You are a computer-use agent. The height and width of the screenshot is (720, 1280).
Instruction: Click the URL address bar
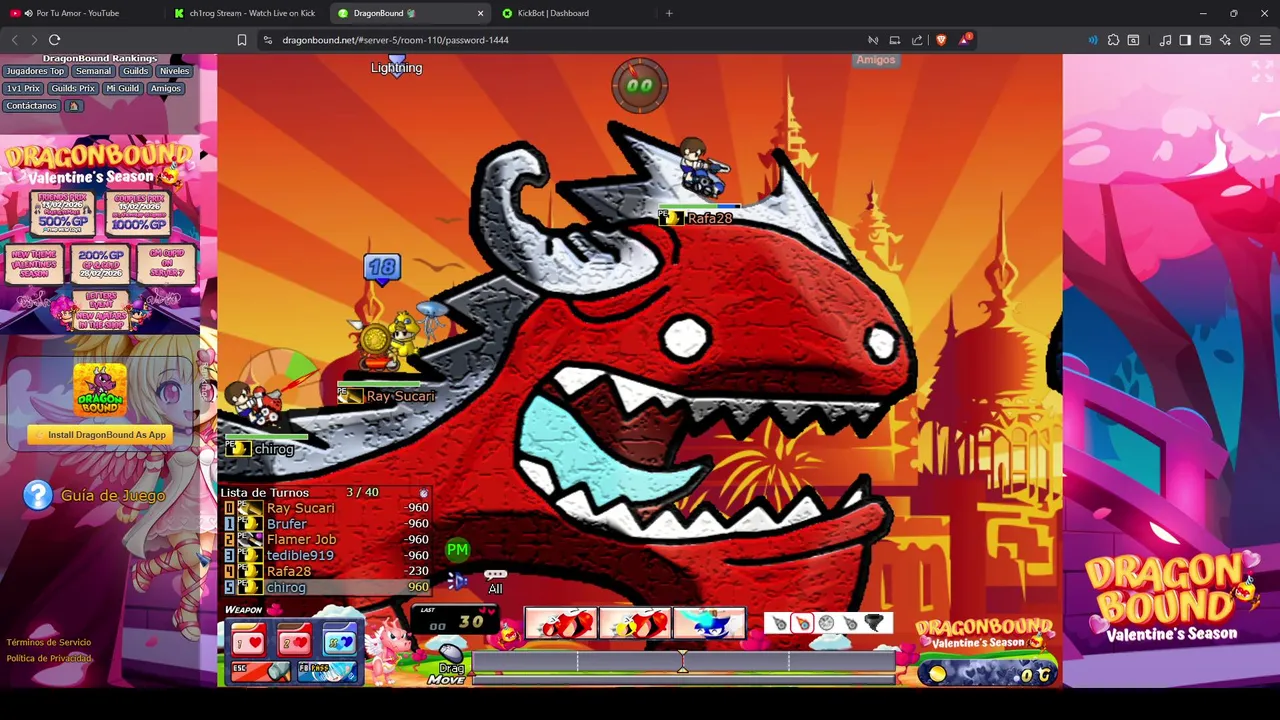(x=560, y=40)
